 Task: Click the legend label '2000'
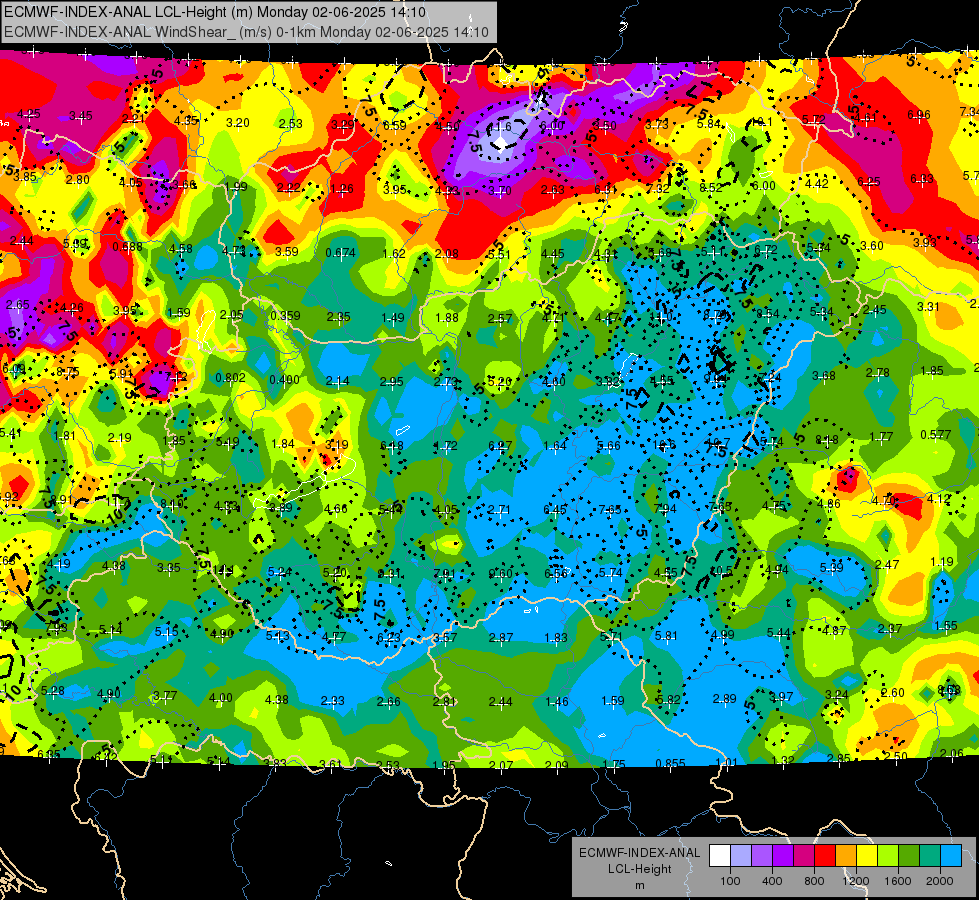pos(940,881)
